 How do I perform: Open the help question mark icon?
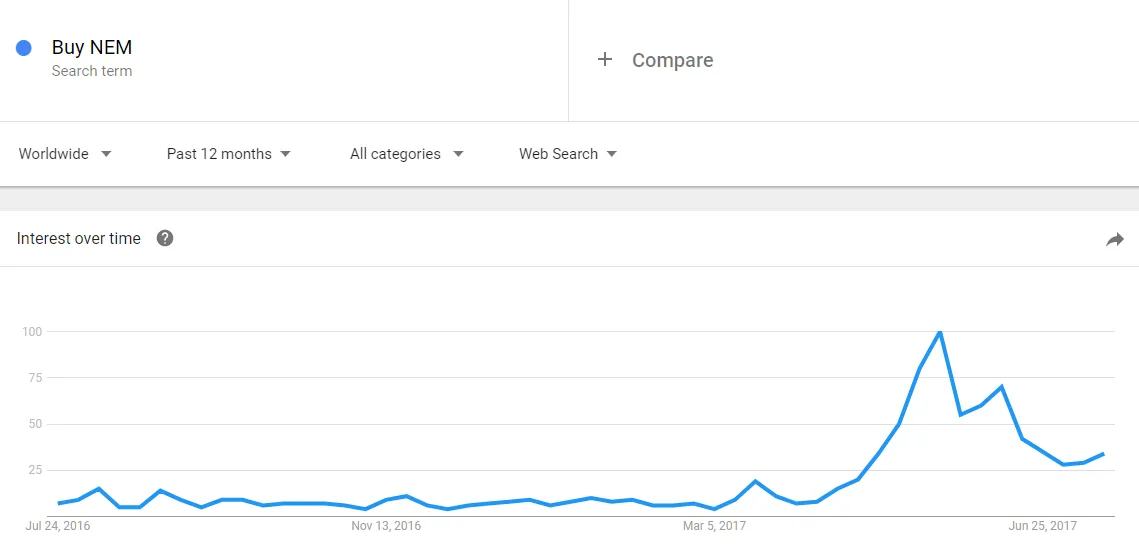165,238
